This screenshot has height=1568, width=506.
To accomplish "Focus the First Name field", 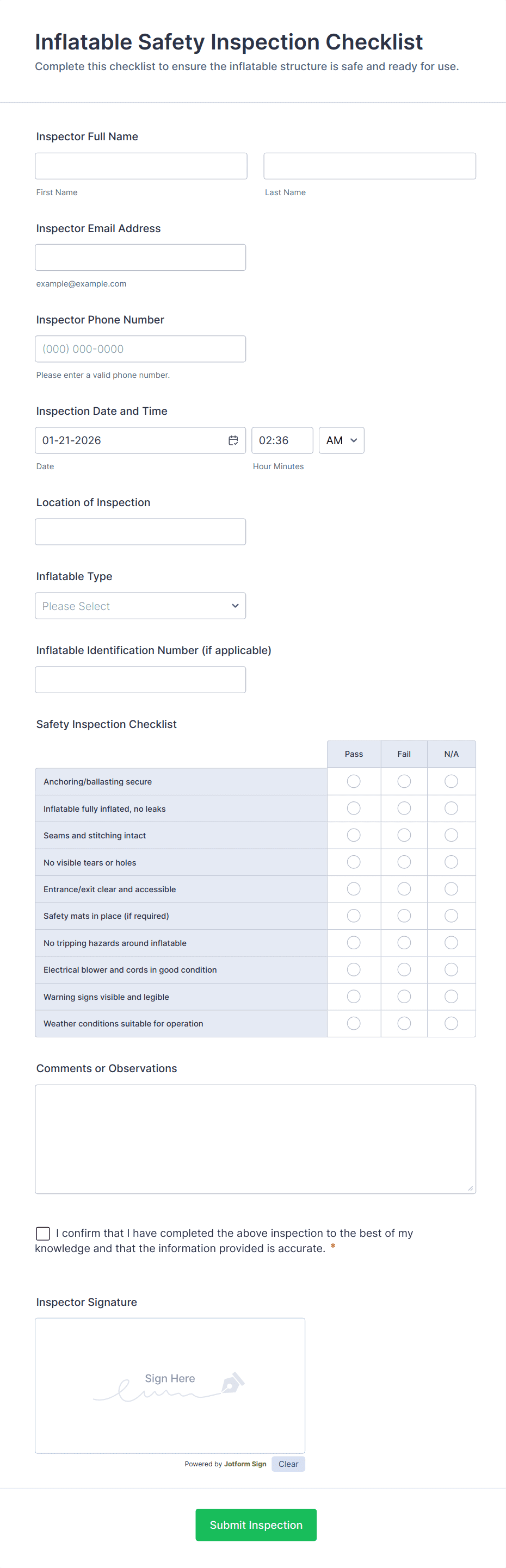I will click(x=141, y=166).
